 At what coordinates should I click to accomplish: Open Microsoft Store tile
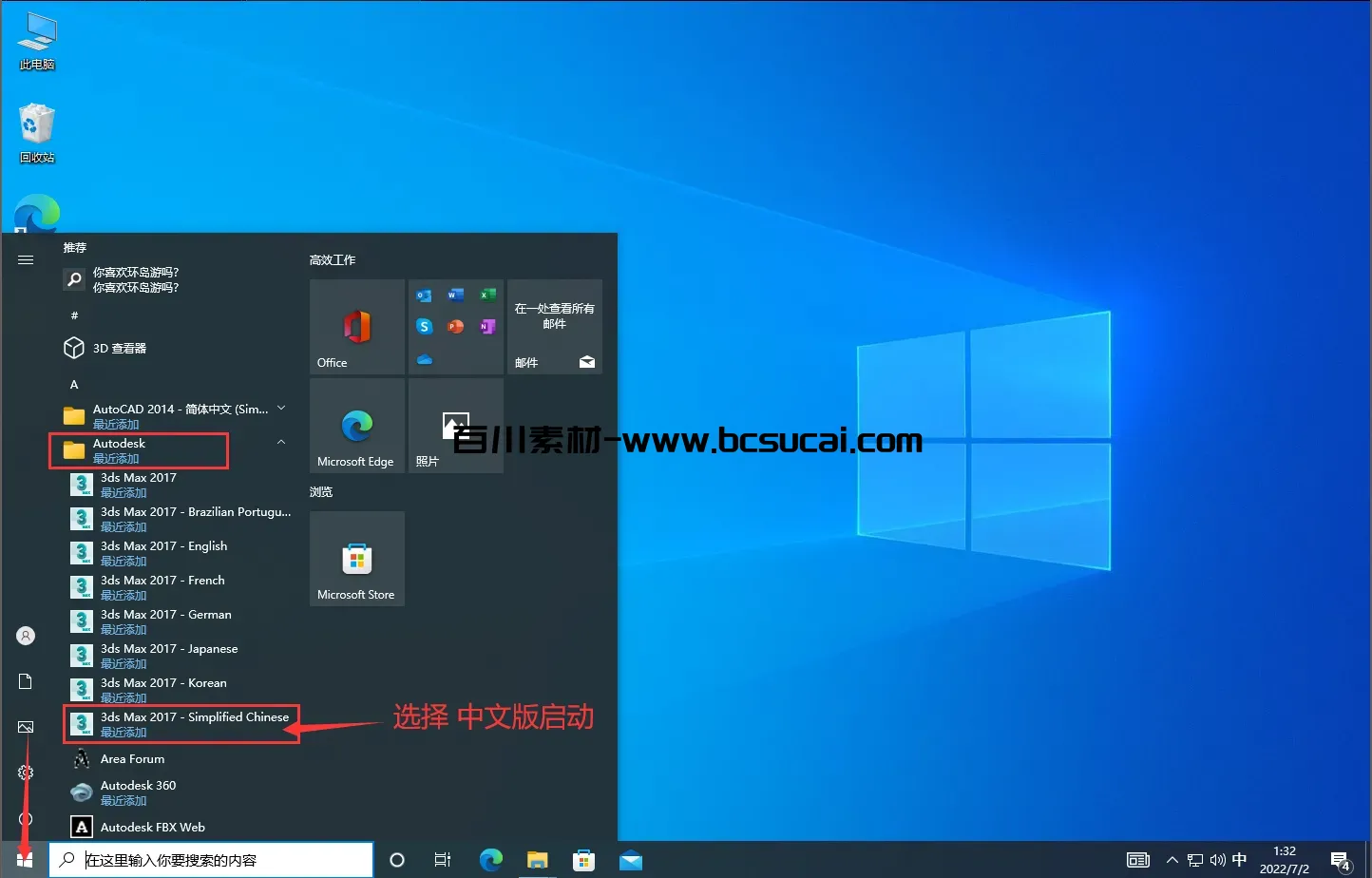357,559
